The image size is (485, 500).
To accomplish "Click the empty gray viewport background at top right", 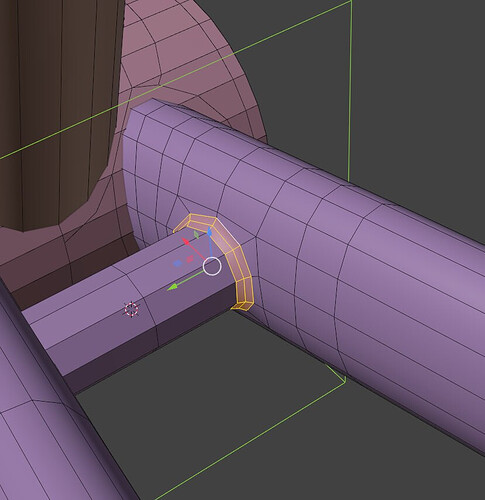I will coord(417,83).
